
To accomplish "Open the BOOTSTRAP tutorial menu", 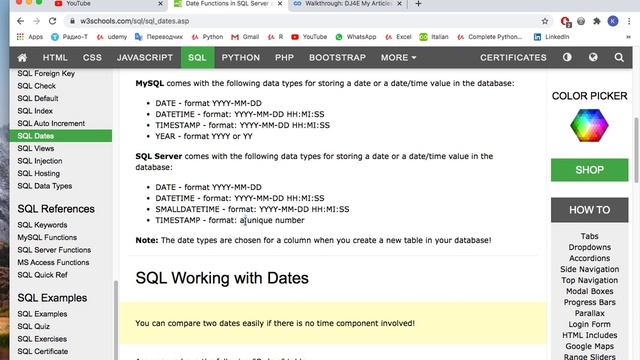I will pyautogui.click(x=337, y=58).
